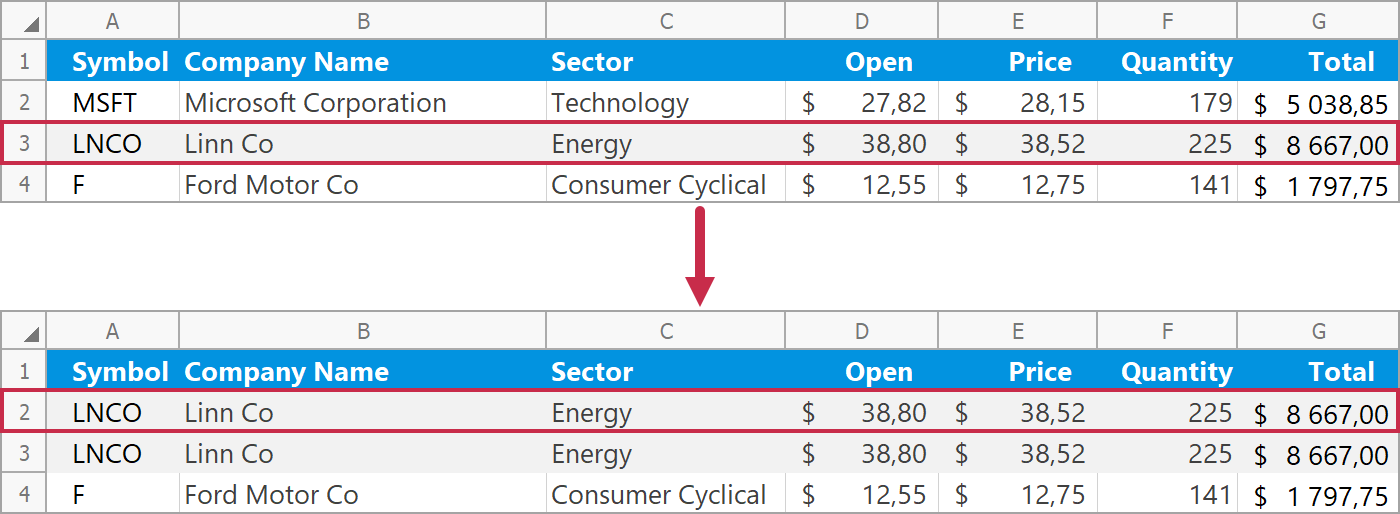Viewport: 1400px width, 514px height.
Task: Select row 2 header in the lower grid
Action: click(x=24, y=413)
